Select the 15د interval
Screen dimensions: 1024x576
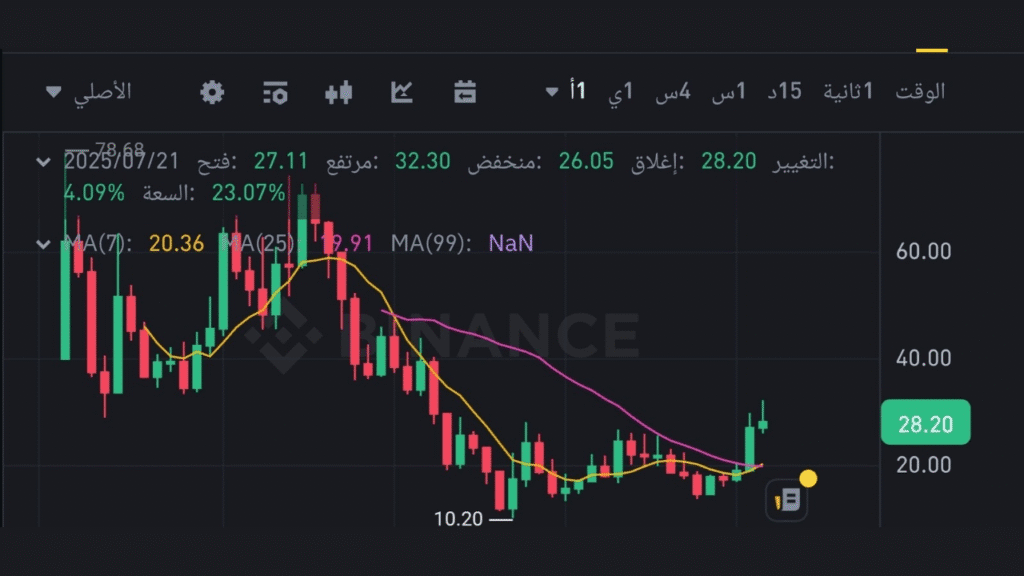click(x=784, y=92)
